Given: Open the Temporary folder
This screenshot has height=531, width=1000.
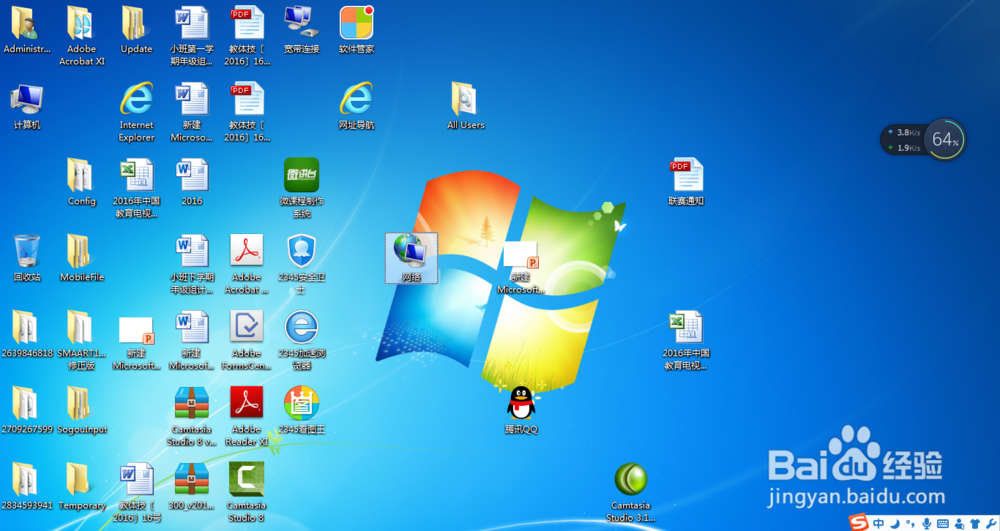Looking at the screenshot, I should (x=82, y=486).
